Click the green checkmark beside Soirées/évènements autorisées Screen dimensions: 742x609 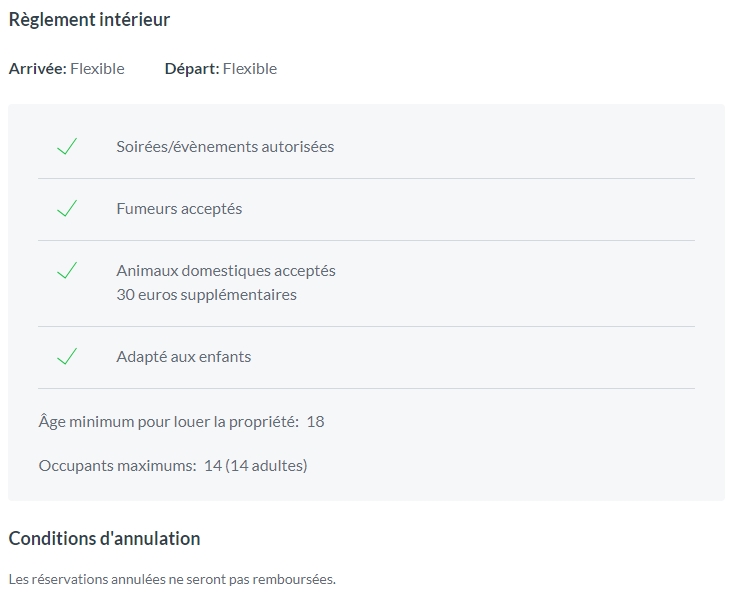click(67, 146)
